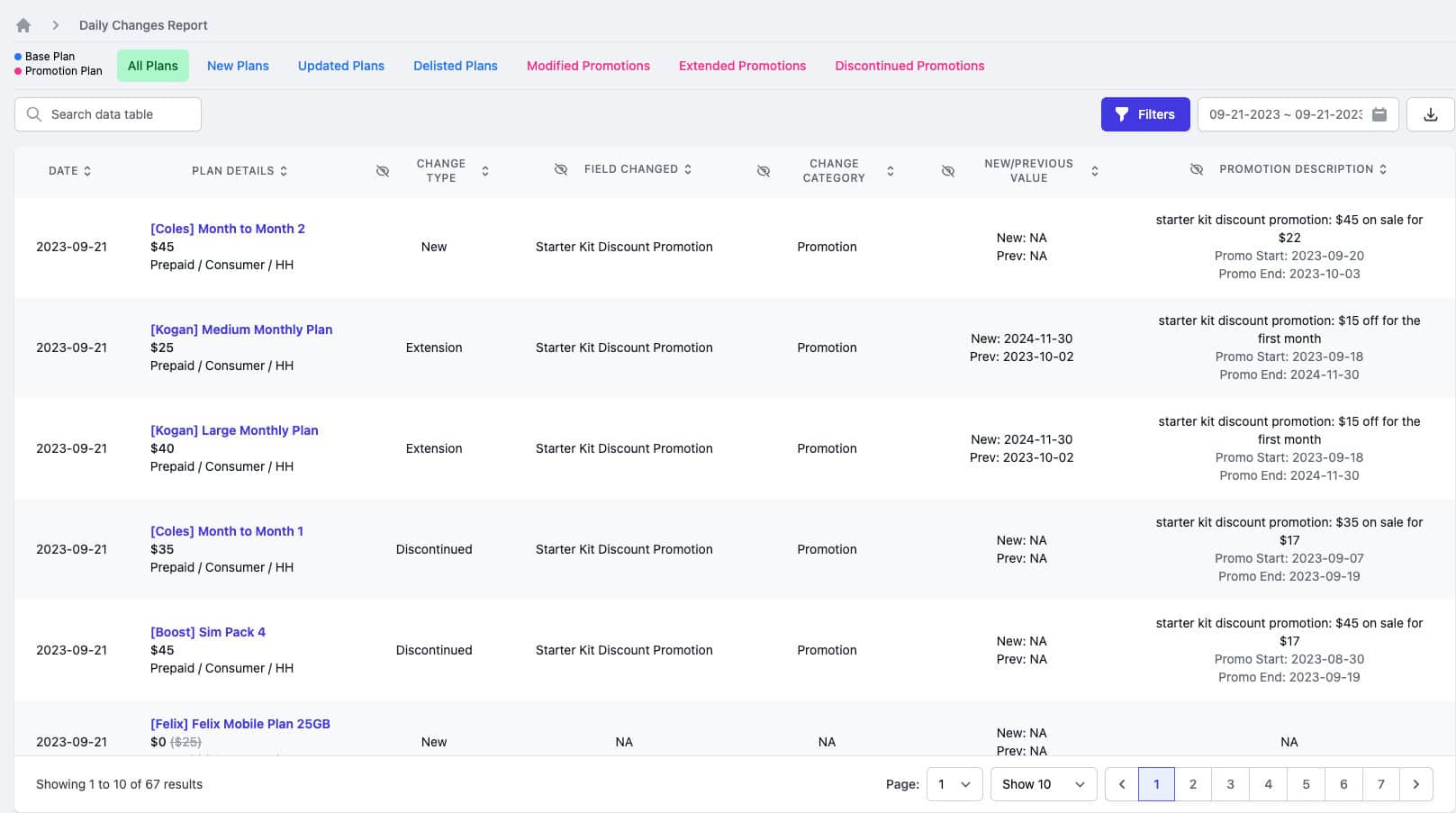Screen dimensions: 1456x813
Task: Hide the Promotion Description column
Action: (1197, 169)
